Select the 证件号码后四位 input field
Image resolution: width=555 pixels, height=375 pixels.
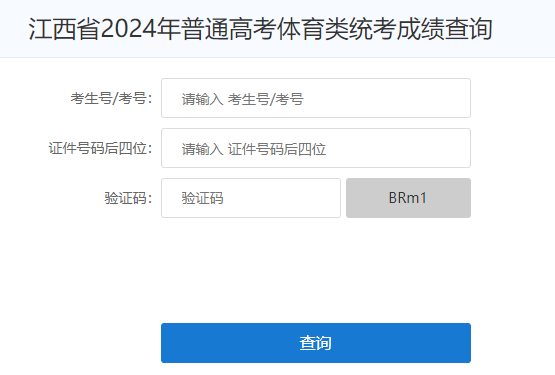coord(316,148)
